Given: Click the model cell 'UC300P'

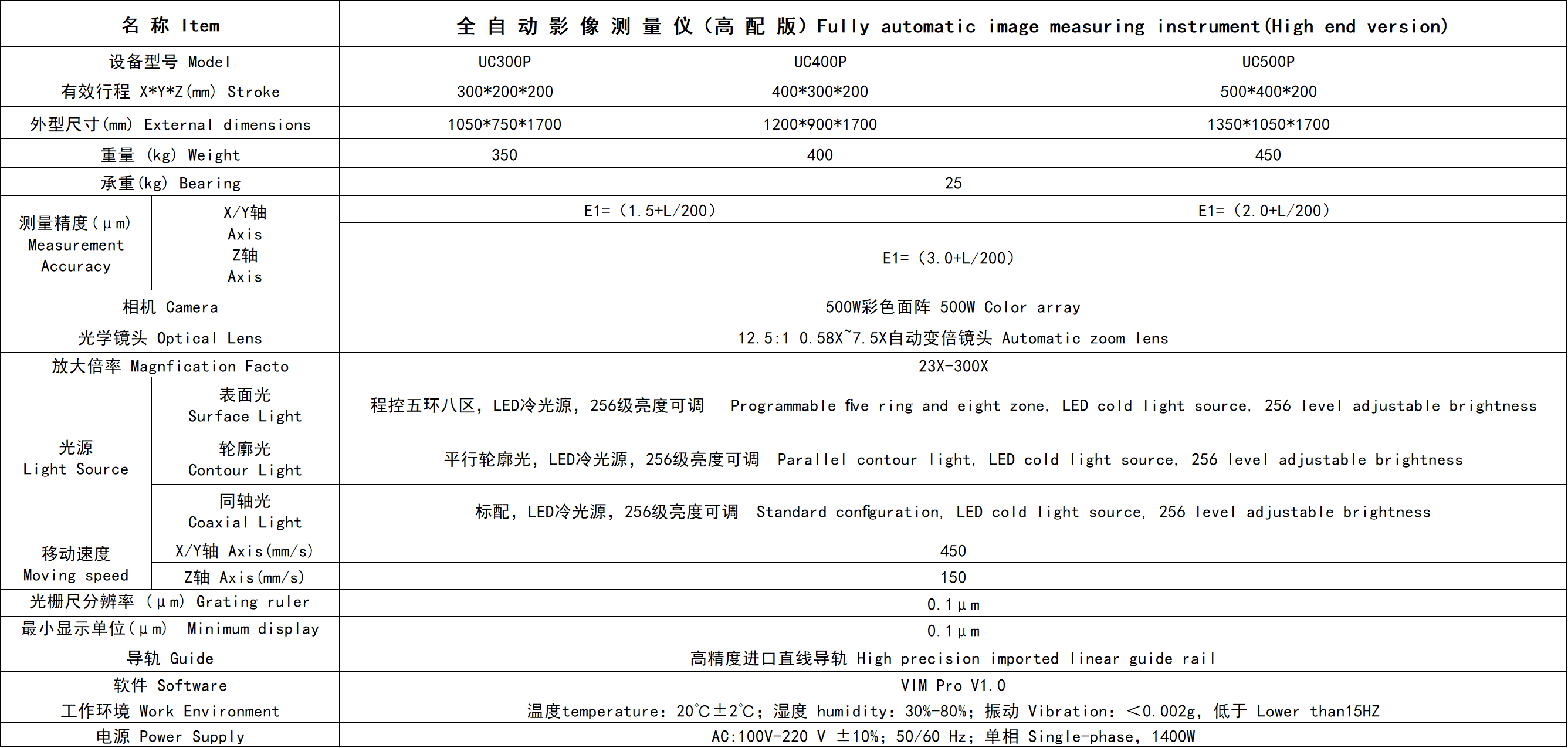Looking at the screenshot, I should click(x=504, y=62).
